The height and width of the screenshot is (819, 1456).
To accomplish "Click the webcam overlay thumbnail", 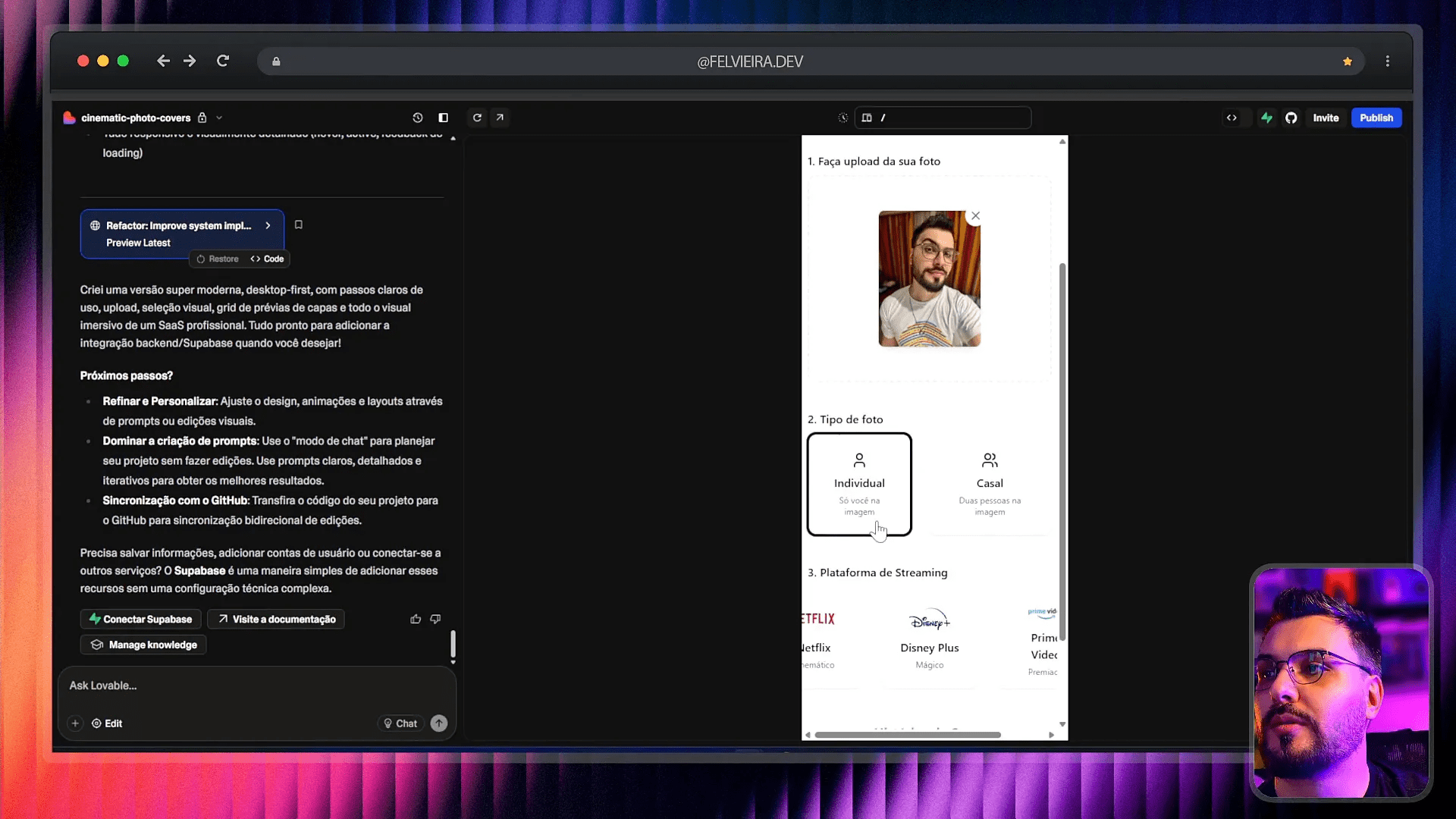I will (1341, 682).
